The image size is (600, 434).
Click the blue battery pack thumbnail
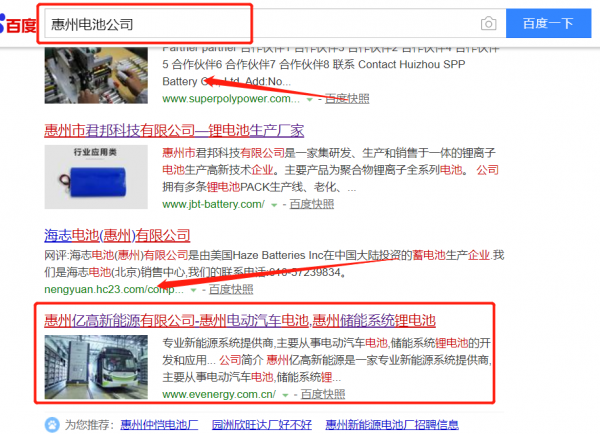pos(96,177)
